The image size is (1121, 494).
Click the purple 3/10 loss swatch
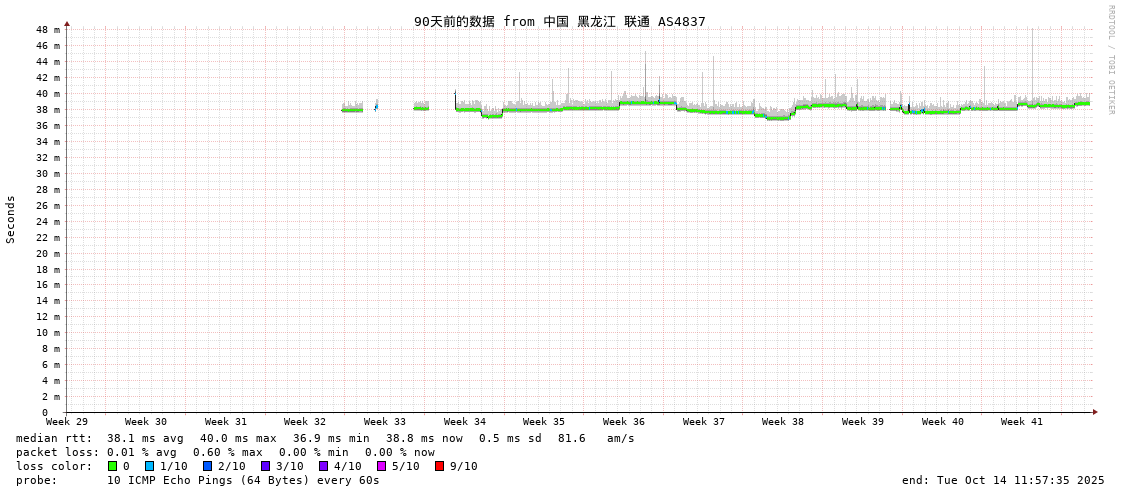(x=265, y=466)
